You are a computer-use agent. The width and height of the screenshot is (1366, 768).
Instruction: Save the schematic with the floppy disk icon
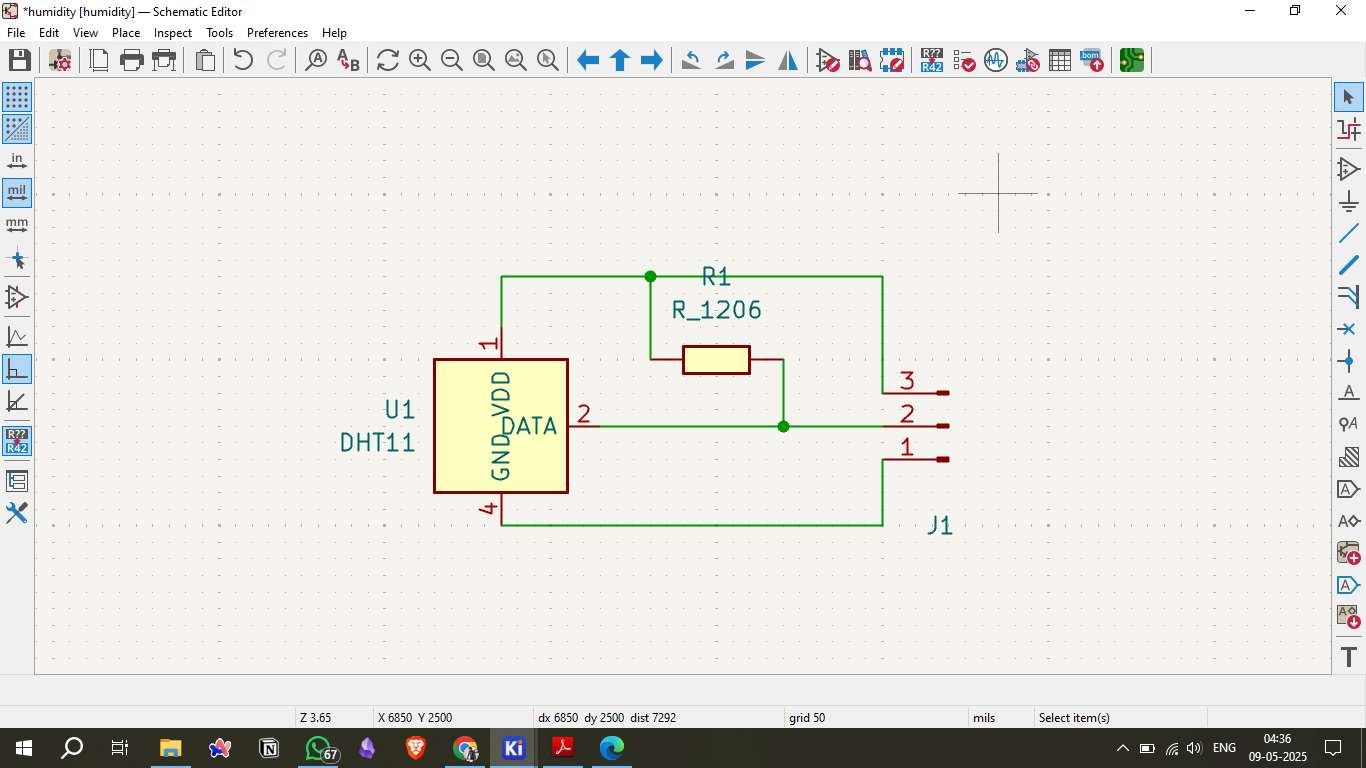pos(19,60)
